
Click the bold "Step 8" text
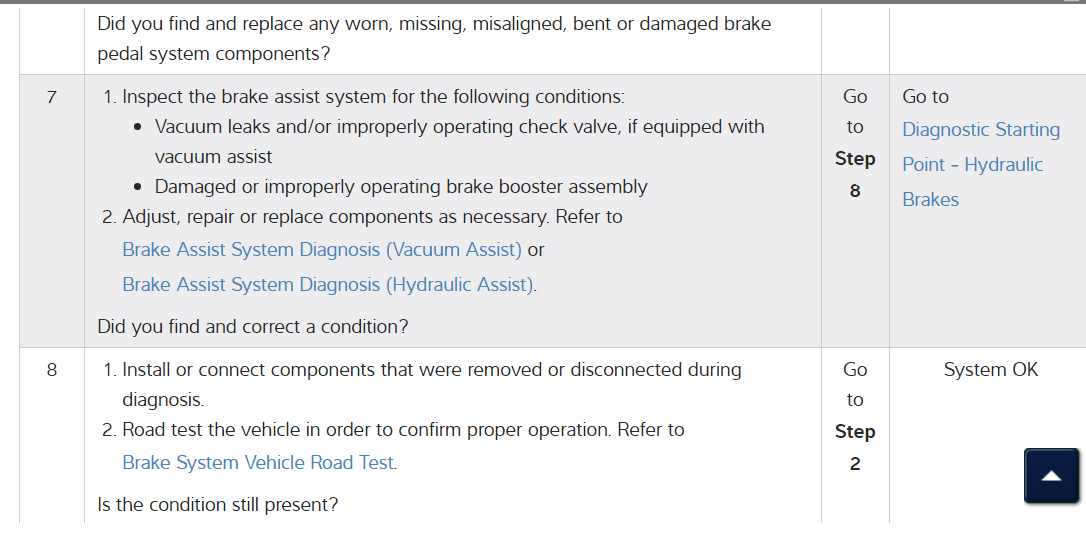tap(855, 174)
